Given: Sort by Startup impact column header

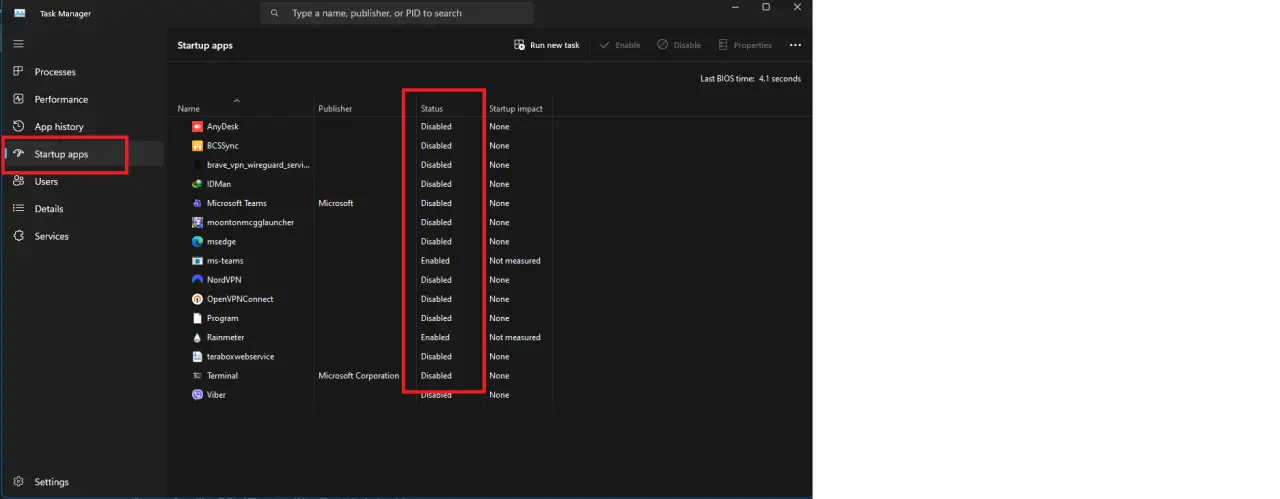Looking at the screenshot, I should pos(515,108).
